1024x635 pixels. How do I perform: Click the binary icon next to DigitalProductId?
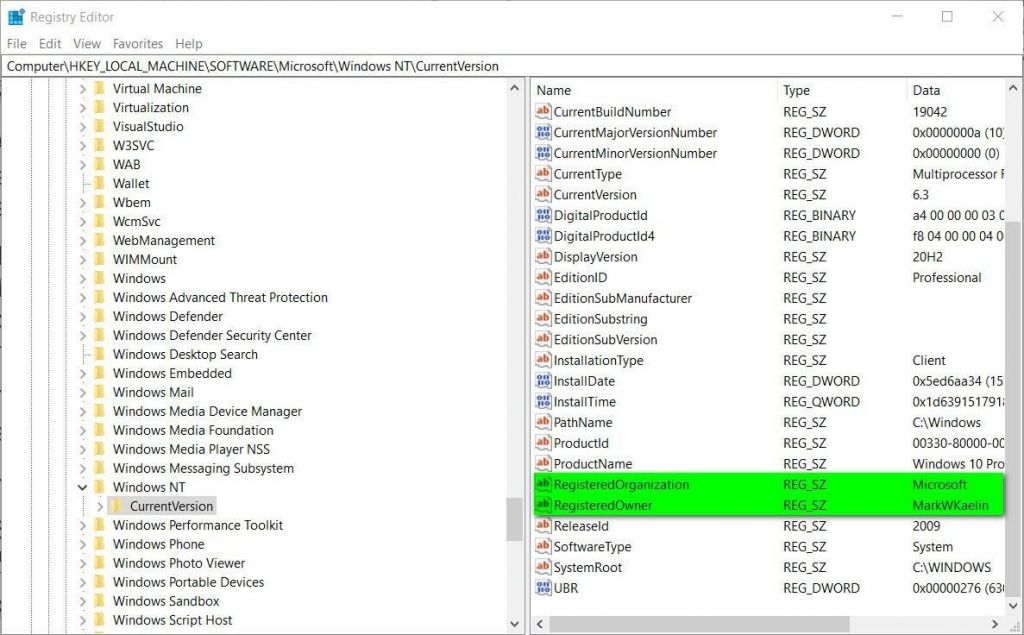point(545,215)
